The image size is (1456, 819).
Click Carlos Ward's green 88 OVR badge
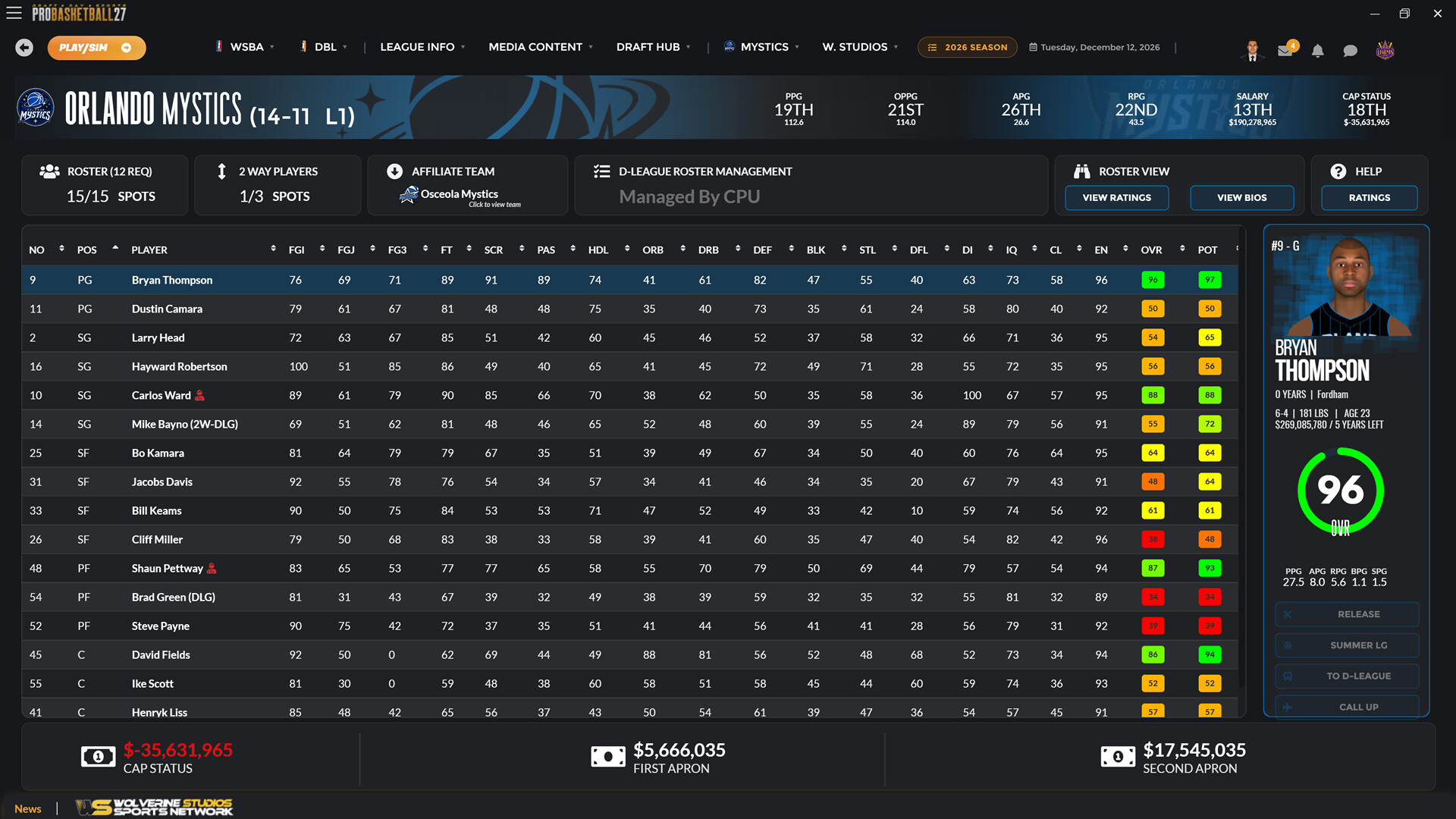pyautogui.click(x=1153, y=395)
